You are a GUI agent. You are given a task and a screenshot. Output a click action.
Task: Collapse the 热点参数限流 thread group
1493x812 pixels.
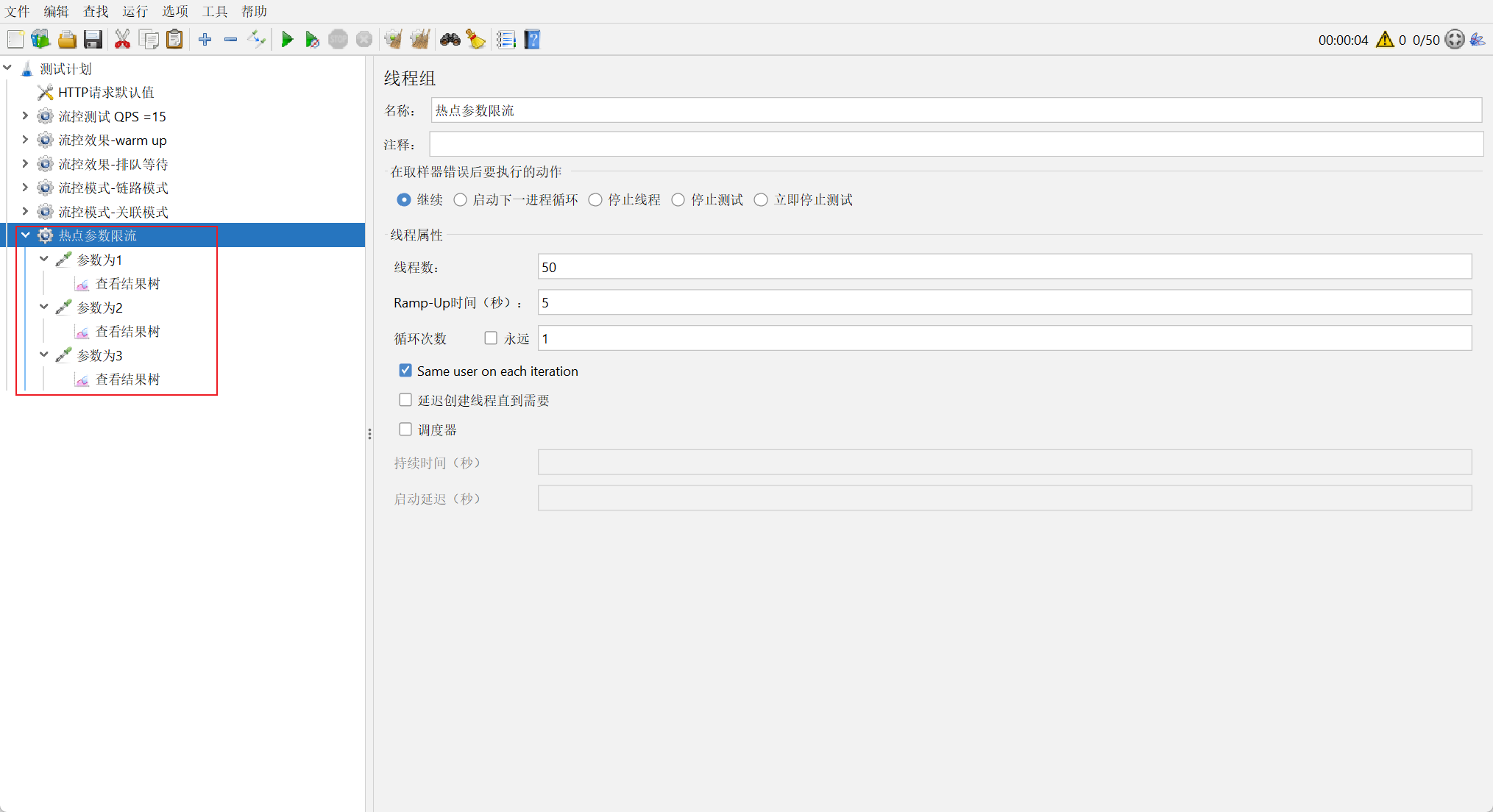click(x=25, y=235)
